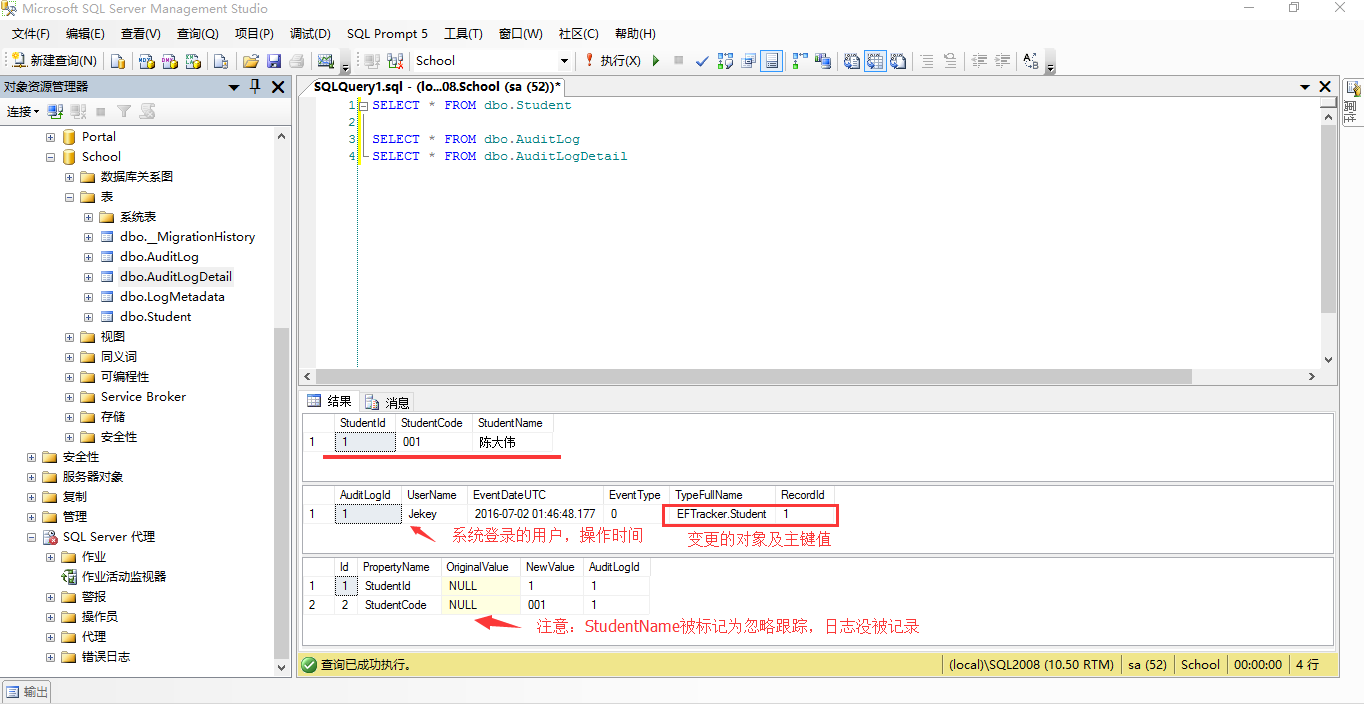Viewport: 1364px width, 704px height.
Task: Click the Increase Indent icon
Action: point(1002,61)
